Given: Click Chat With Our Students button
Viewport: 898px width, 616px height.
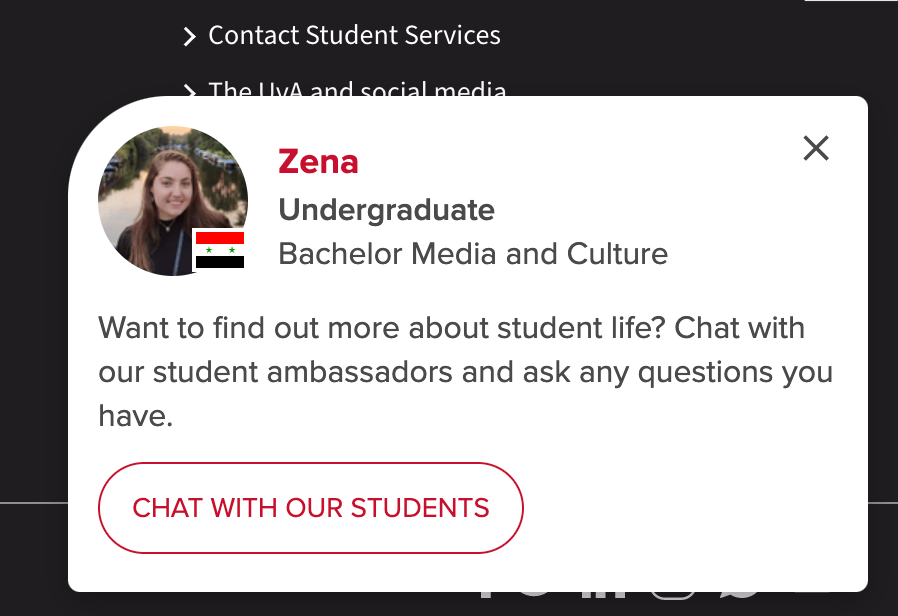Looking at the screenshot, I should pyautogui.click(x=310, y=508).
